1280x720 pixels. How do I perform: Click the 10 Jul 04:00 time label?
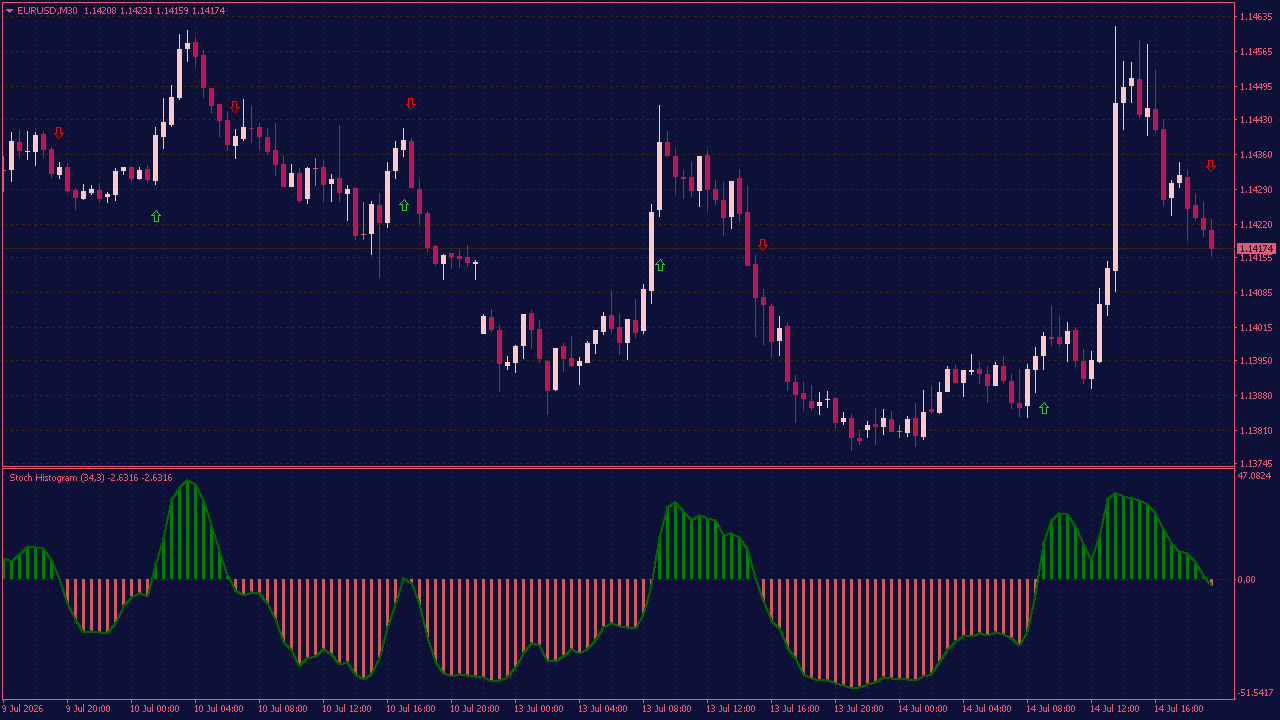tap(218, 709)
